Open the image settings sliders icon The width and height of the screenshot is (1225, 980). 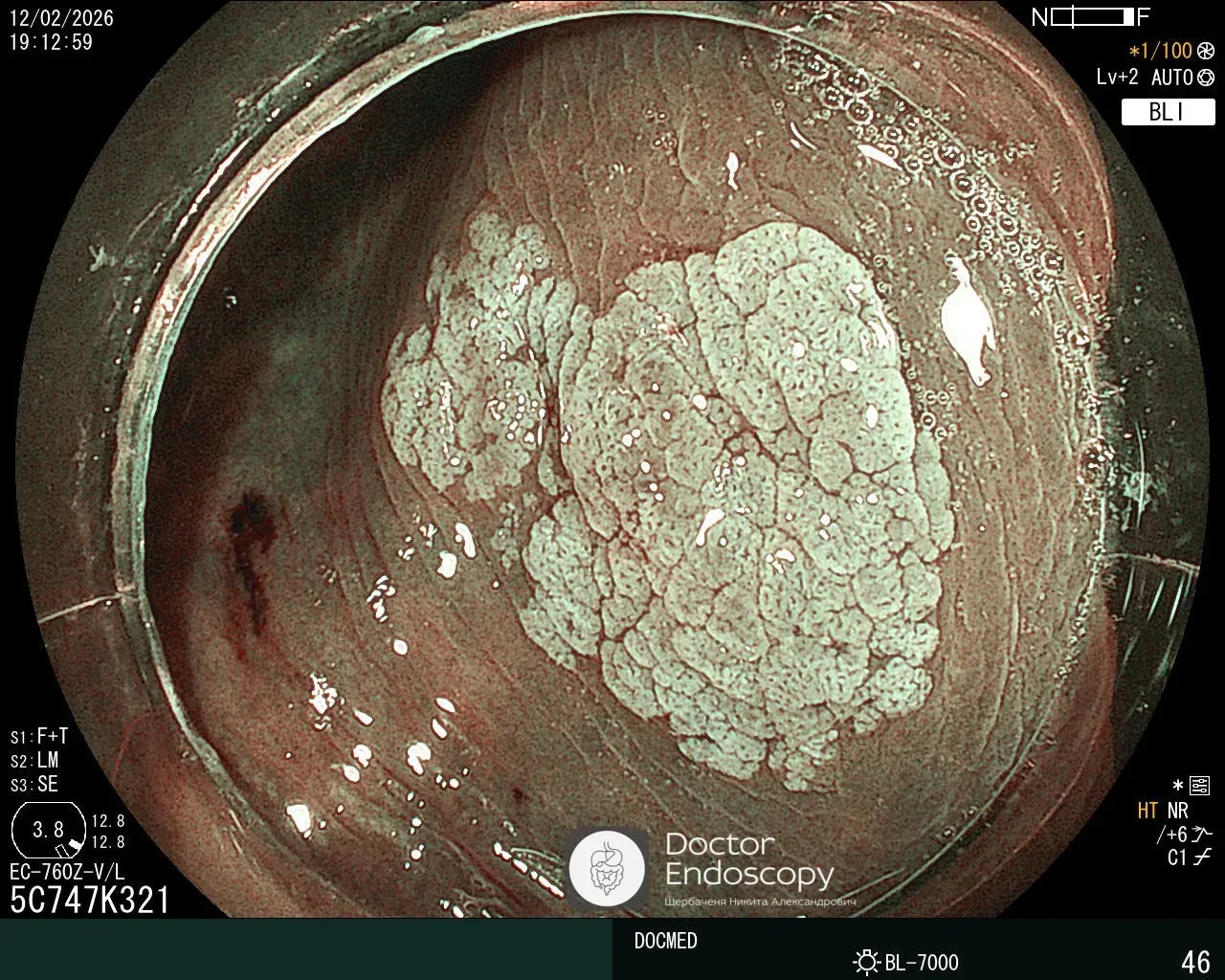coord(1199,787)
